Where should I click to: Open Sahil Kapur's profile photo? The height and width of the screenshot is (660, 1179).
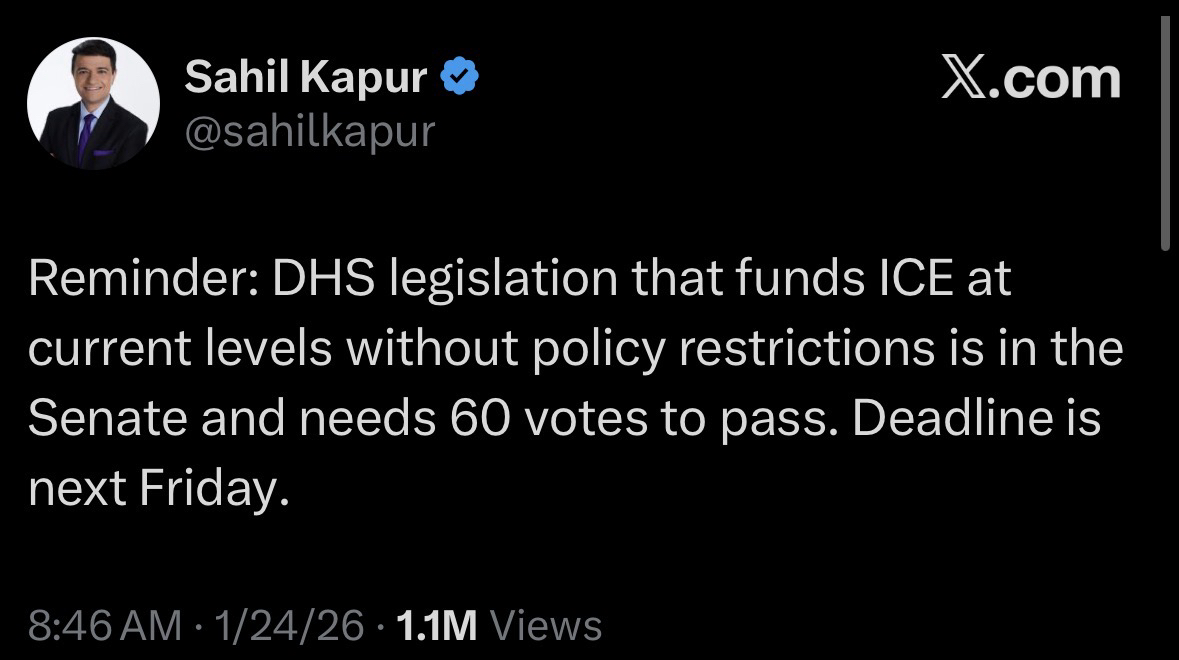[x=93, y=104]
